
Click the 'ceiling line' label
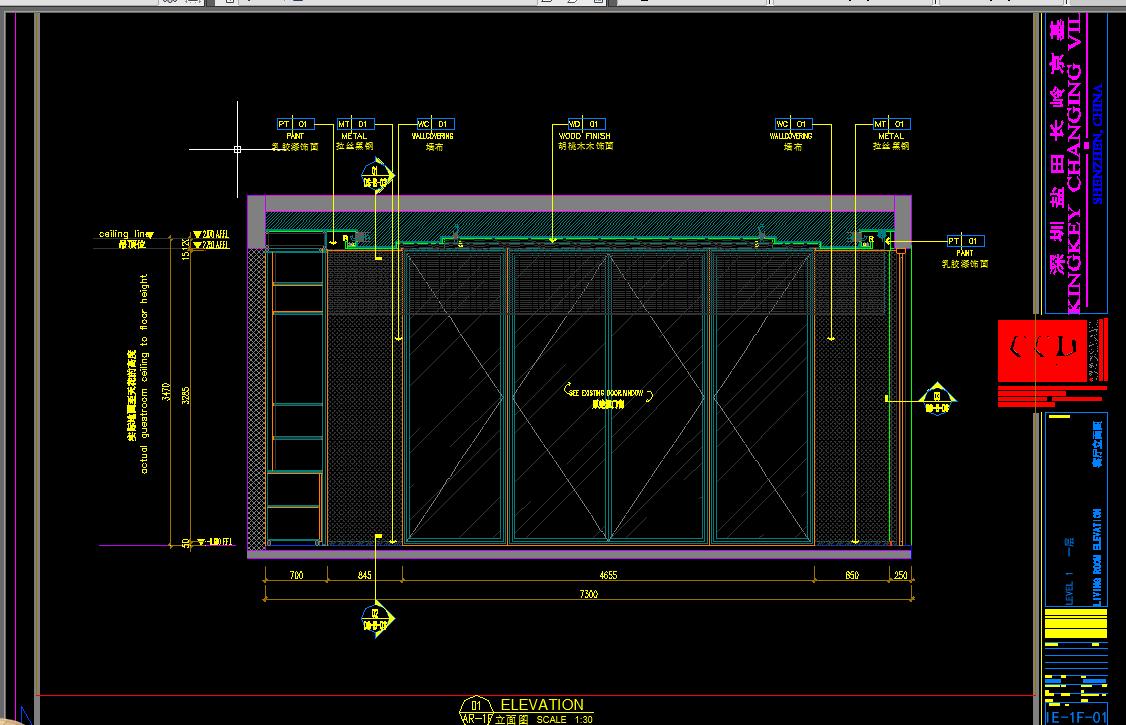pos(125,234)
